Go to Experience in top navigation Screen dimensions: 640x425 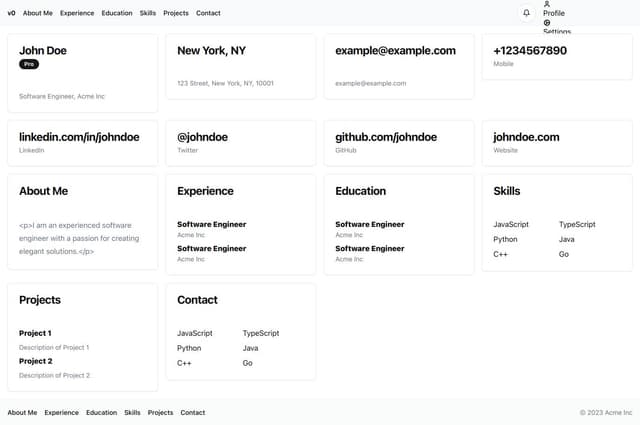pyautogui.click(x=77, y=13)
